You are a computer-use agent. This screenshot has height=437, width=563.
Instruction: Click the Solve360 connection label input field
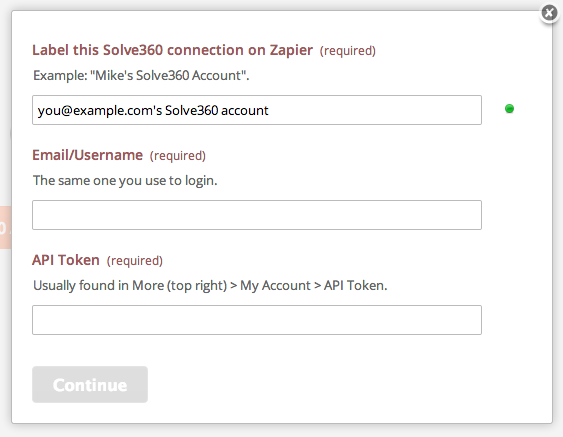(x=257, y=110)
